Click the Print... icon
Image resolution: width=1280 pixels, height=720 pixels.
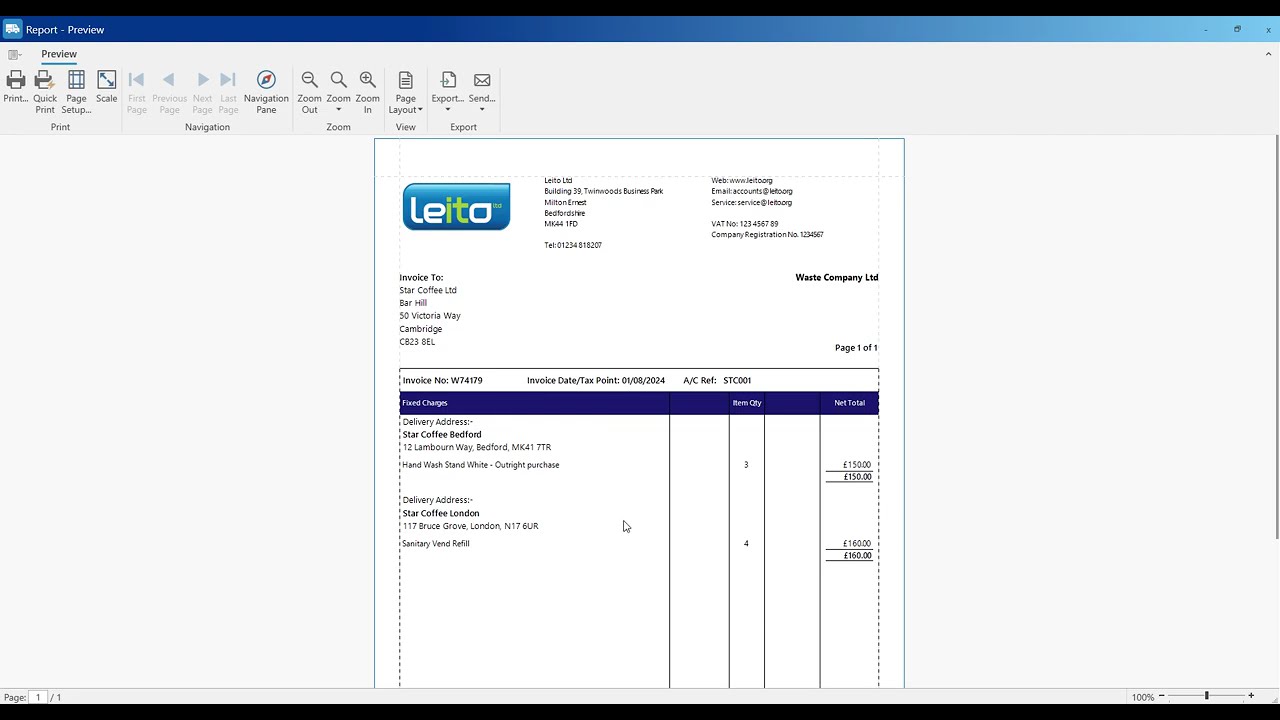point(16,87)
